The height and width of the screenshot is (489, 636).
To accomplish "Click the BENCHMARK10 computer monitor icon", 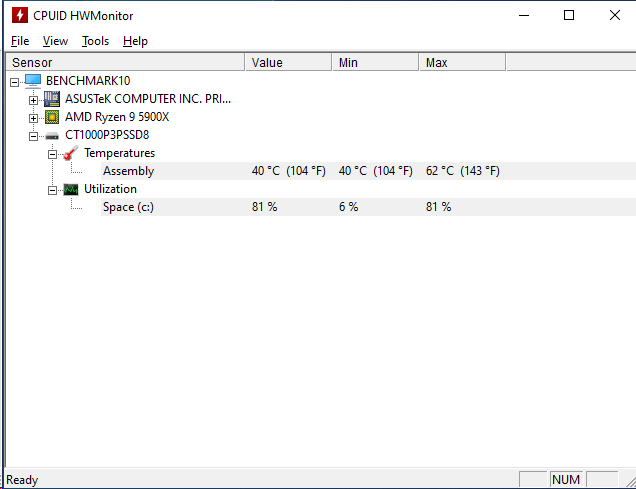I will 33,81.
